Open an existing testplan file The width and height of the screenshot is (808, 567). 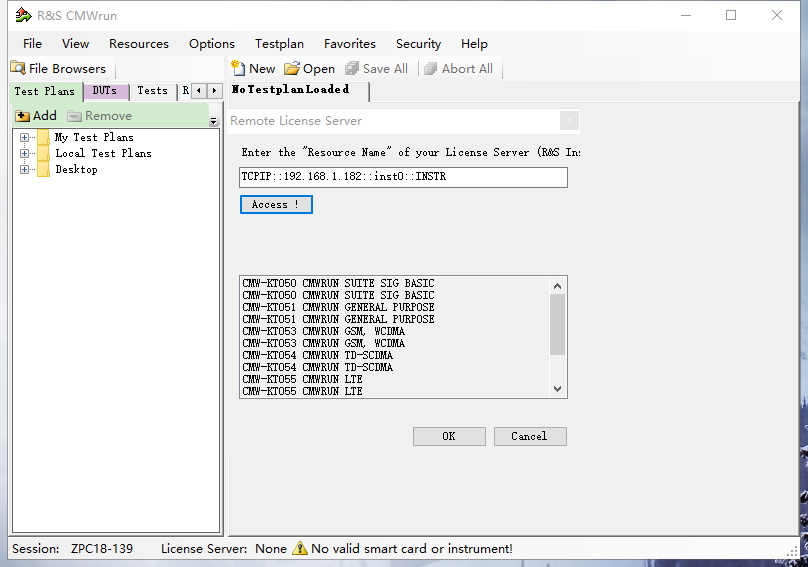(x=310, y=69)
